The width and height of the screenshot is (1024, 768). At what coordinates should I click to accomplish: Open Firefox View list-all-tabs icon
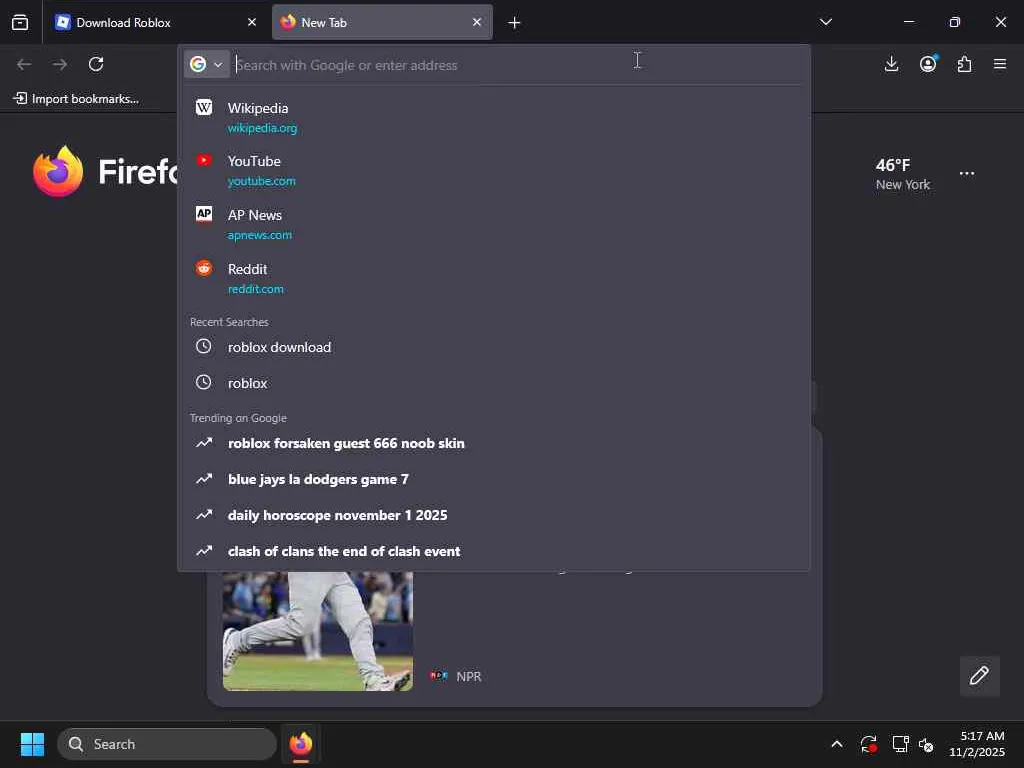20,22
